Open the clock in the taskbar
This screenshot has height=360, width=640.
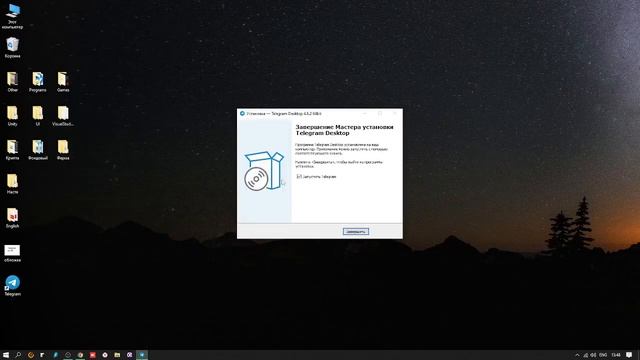(x=616, y=355)
